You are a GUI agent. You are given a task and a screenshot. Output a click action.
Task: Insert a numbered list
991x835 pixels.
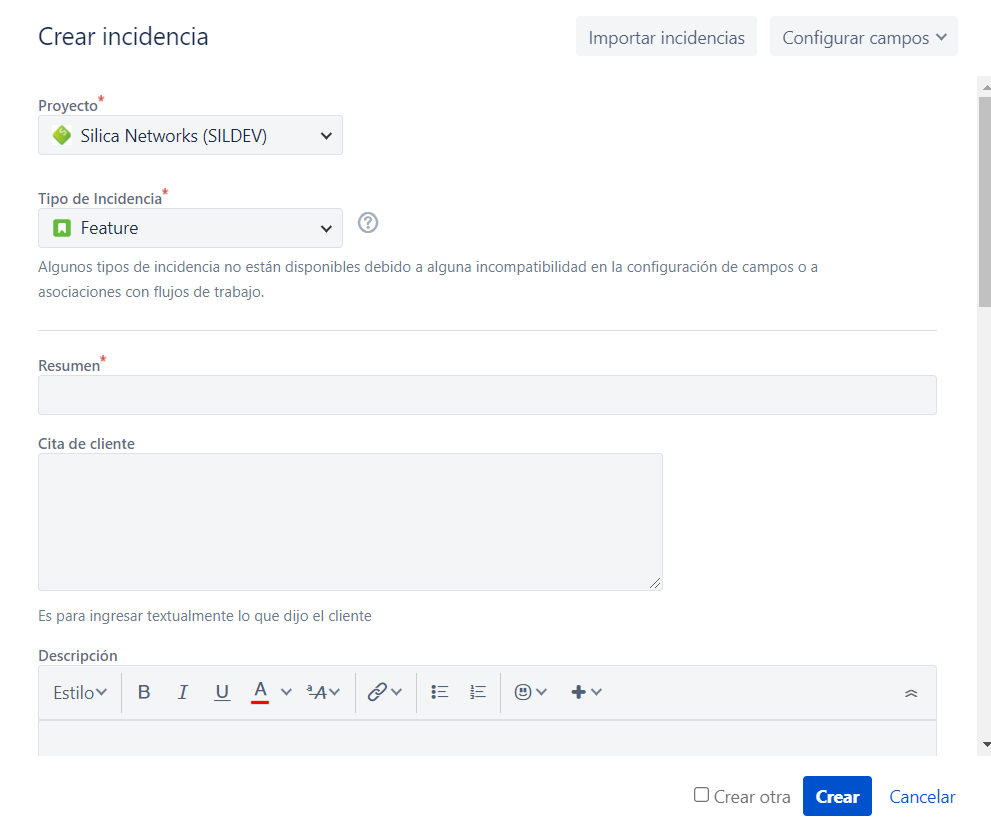(x=478, y=692)
